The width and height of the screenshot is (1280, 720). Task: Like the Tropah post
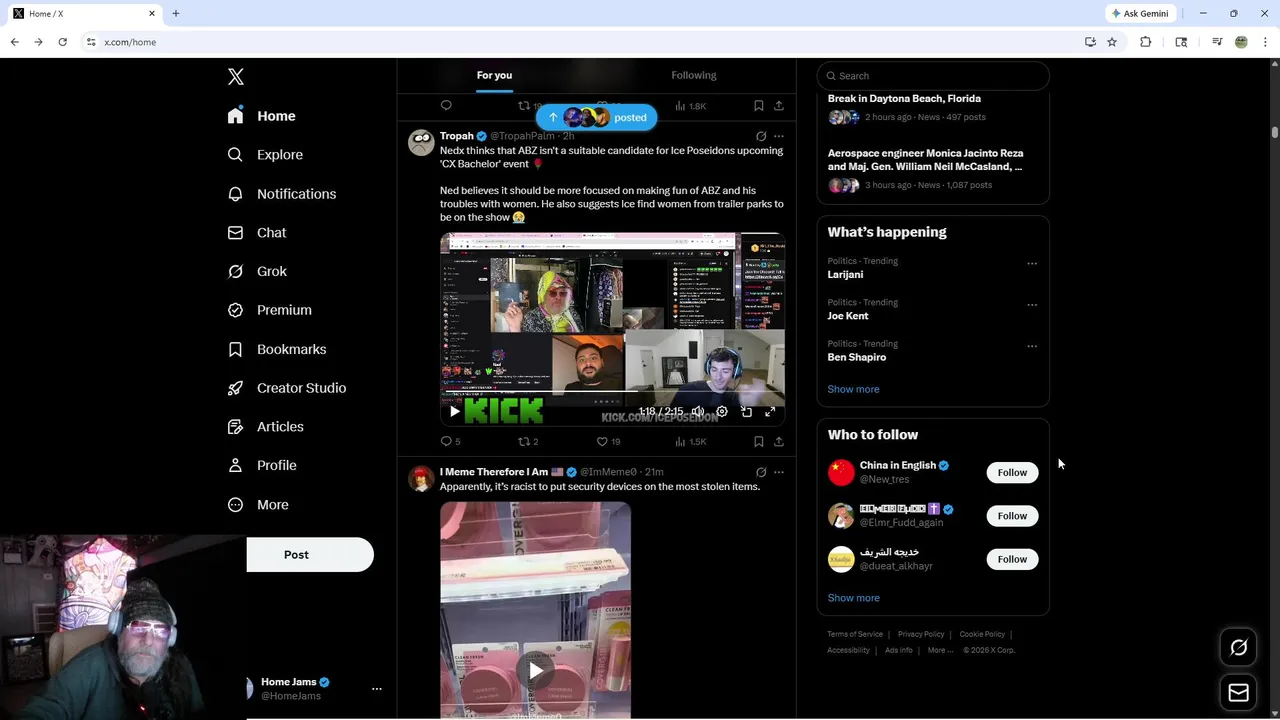tap(608, 441)
